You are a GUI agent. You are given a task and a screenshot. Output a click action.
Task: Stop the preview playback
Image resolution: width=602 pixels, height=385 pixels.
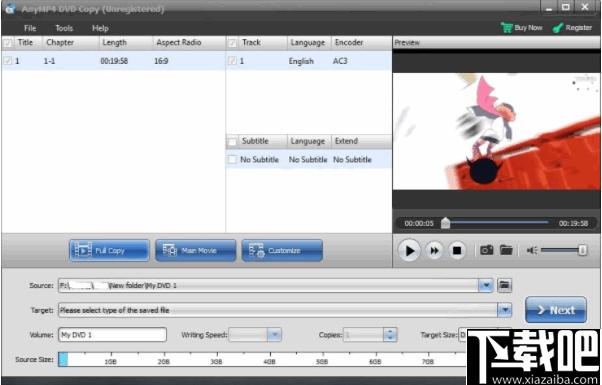click(x=457, y=251)
